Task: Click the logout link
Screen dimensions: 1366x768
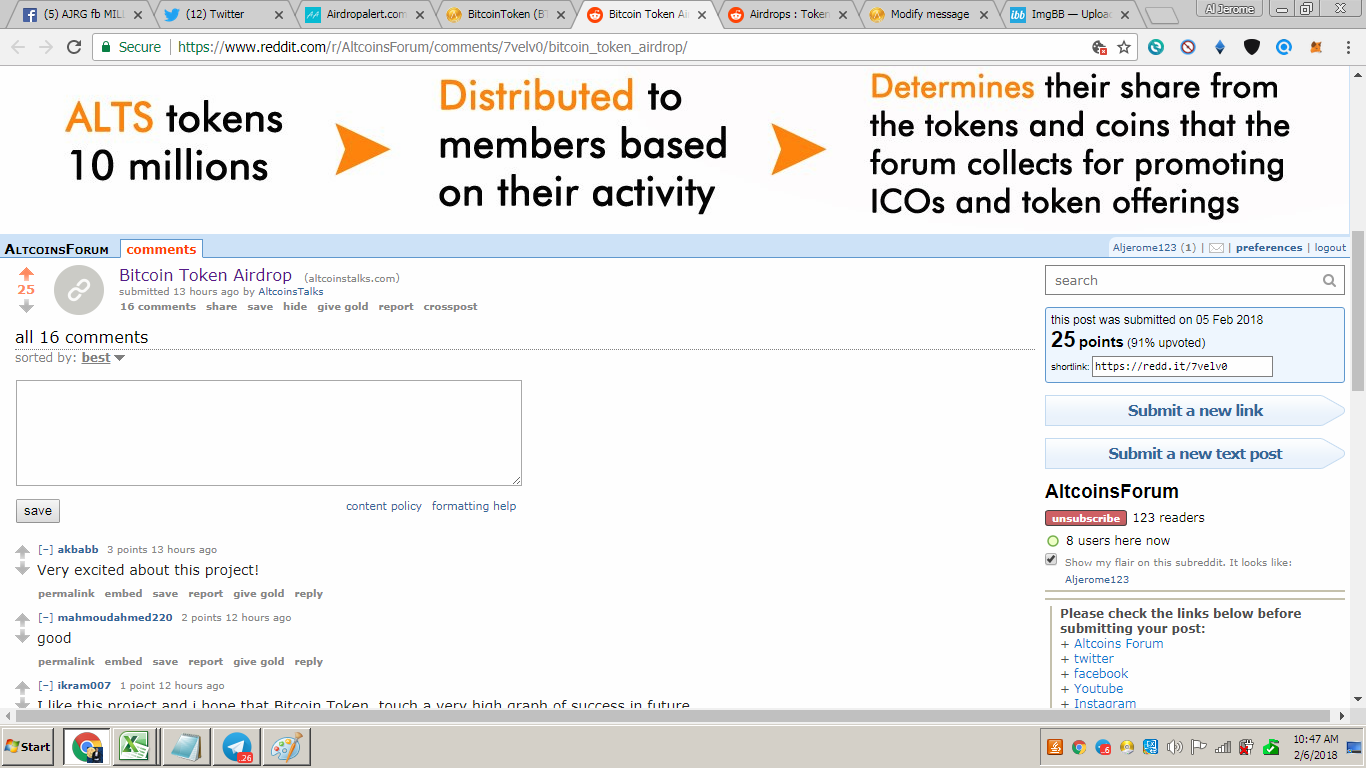Action: click(x=1330, y=248)
